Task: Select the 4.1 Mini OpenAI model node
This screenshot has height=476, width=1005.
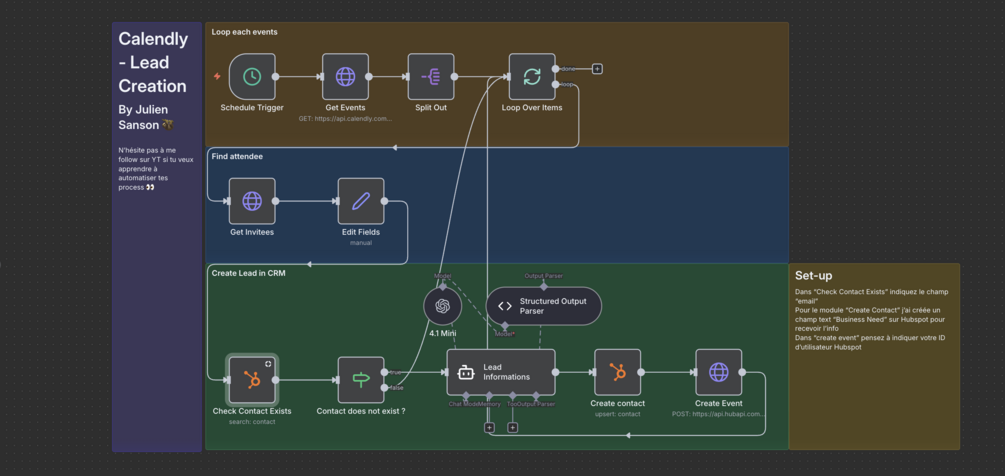Action: pyautogui.click(x=443, y=306)
